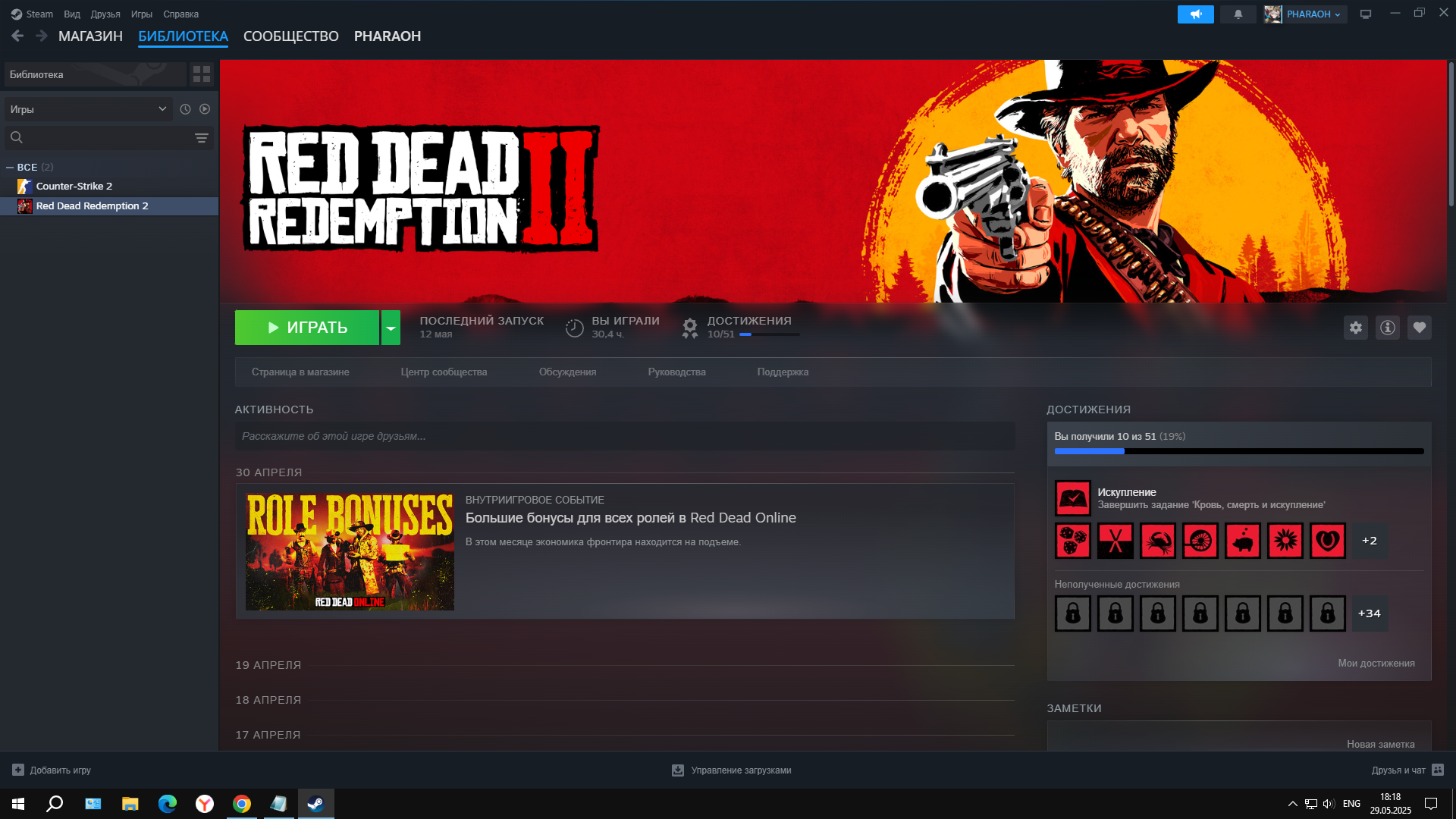
Task: Open game info icon
Action: coord(1388,328)
